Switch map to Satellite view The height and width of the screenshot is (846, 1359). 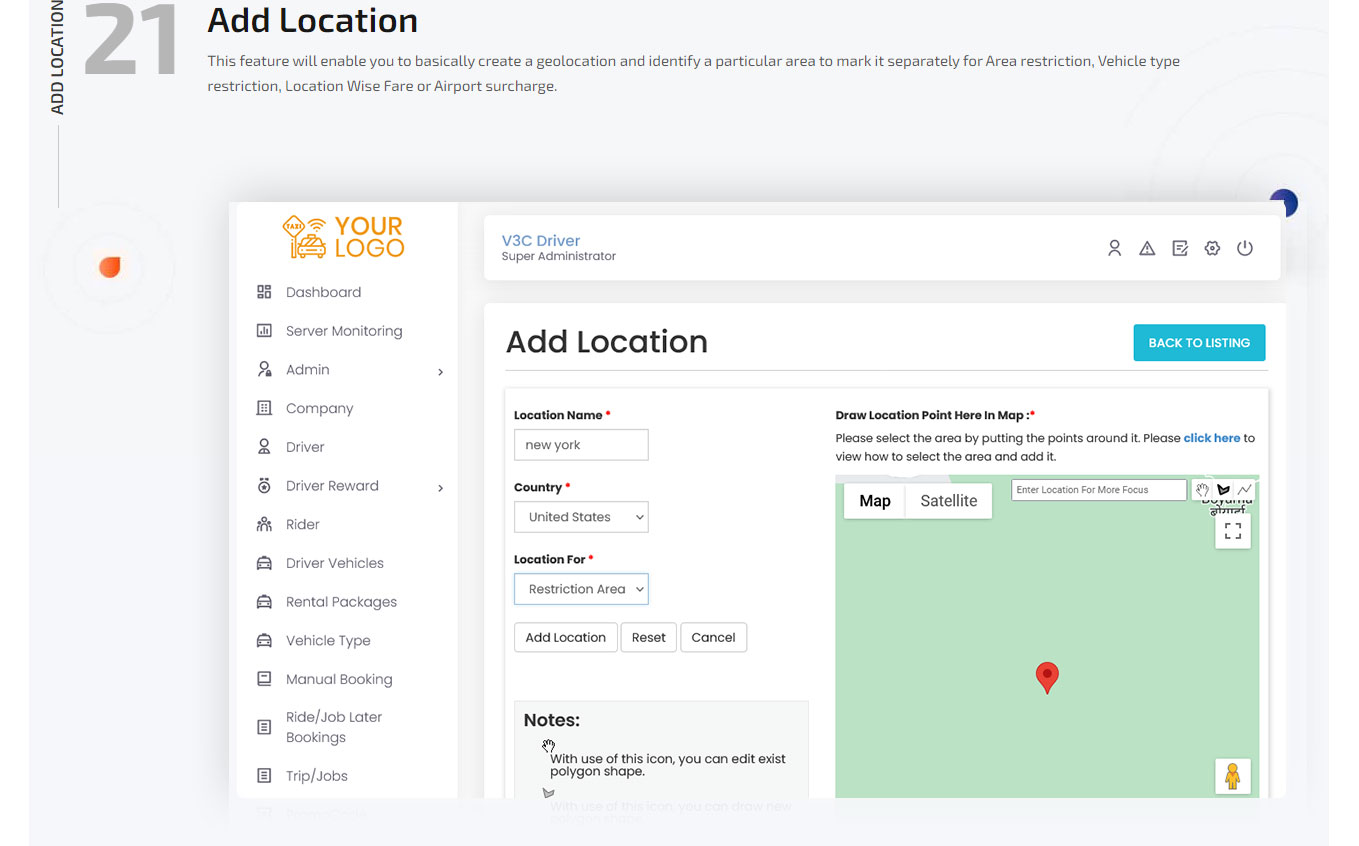(949, 501)
